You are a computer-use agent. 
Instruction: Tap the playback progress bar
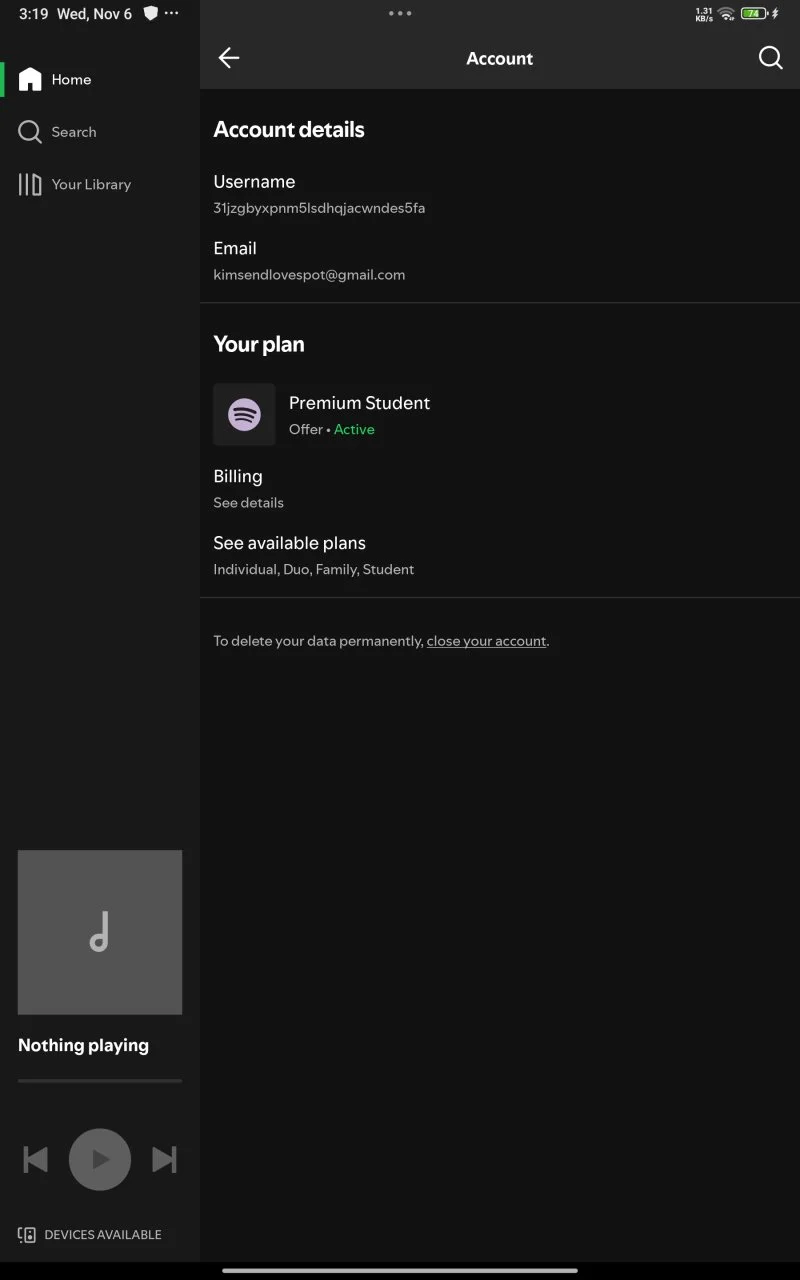[100, 1081]
